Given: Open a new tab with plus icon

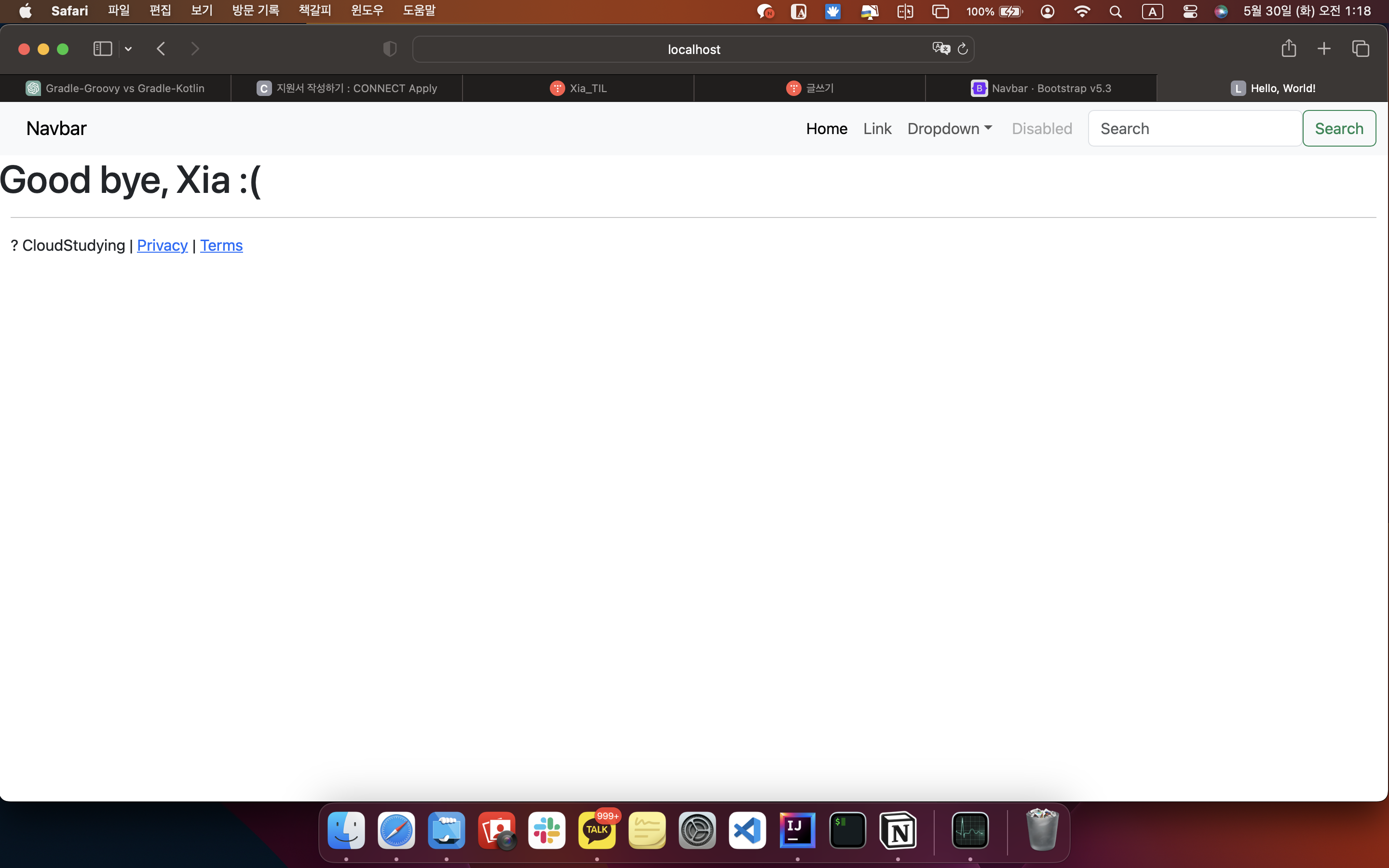Looking at the screenshot, I should tap(1324, 49).
